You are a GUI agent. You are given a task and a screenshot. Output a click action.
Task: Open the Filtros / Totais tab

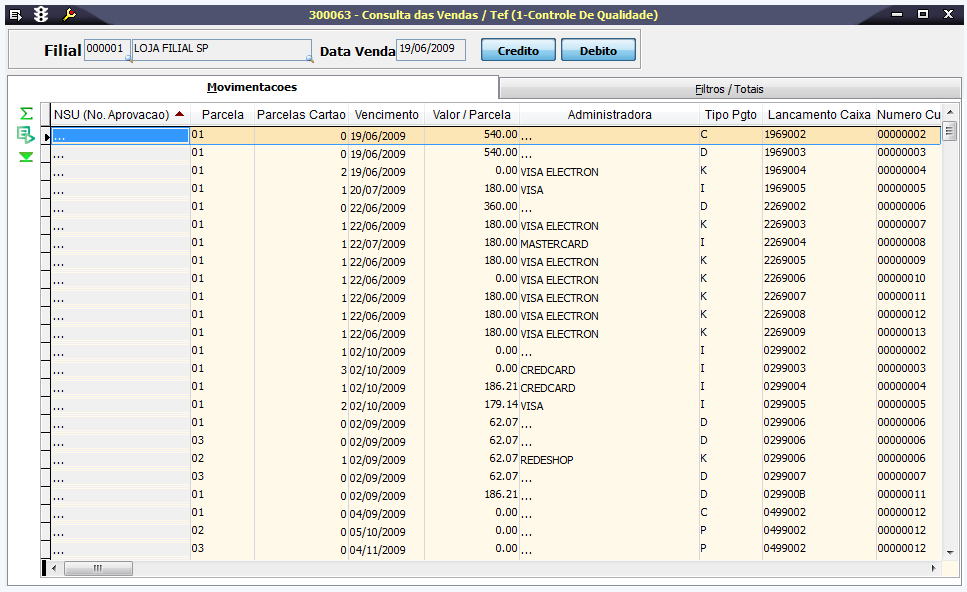tap(728, 89)
